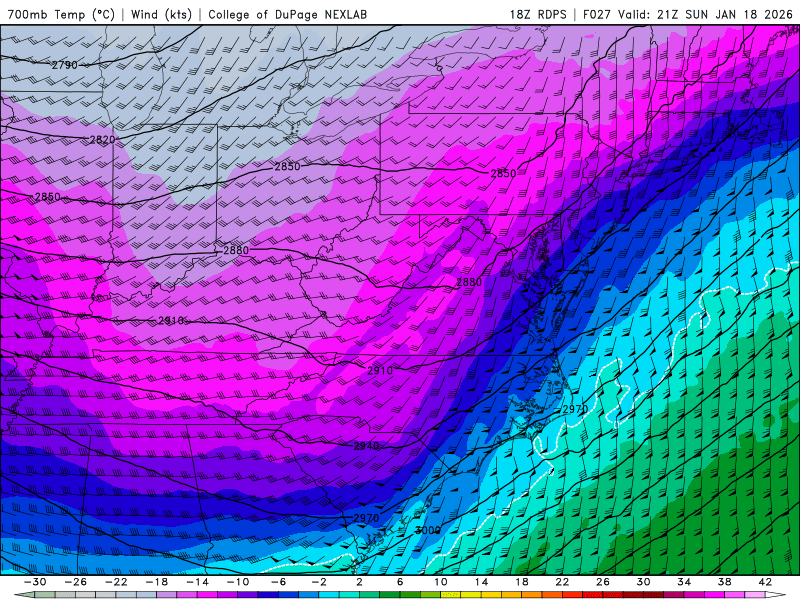This screenshot has height=600, width=800.
Task: Click the 'F027 Valid: 21Z SUN JAN 18 2026' text
Action: (x=687, y=14)
